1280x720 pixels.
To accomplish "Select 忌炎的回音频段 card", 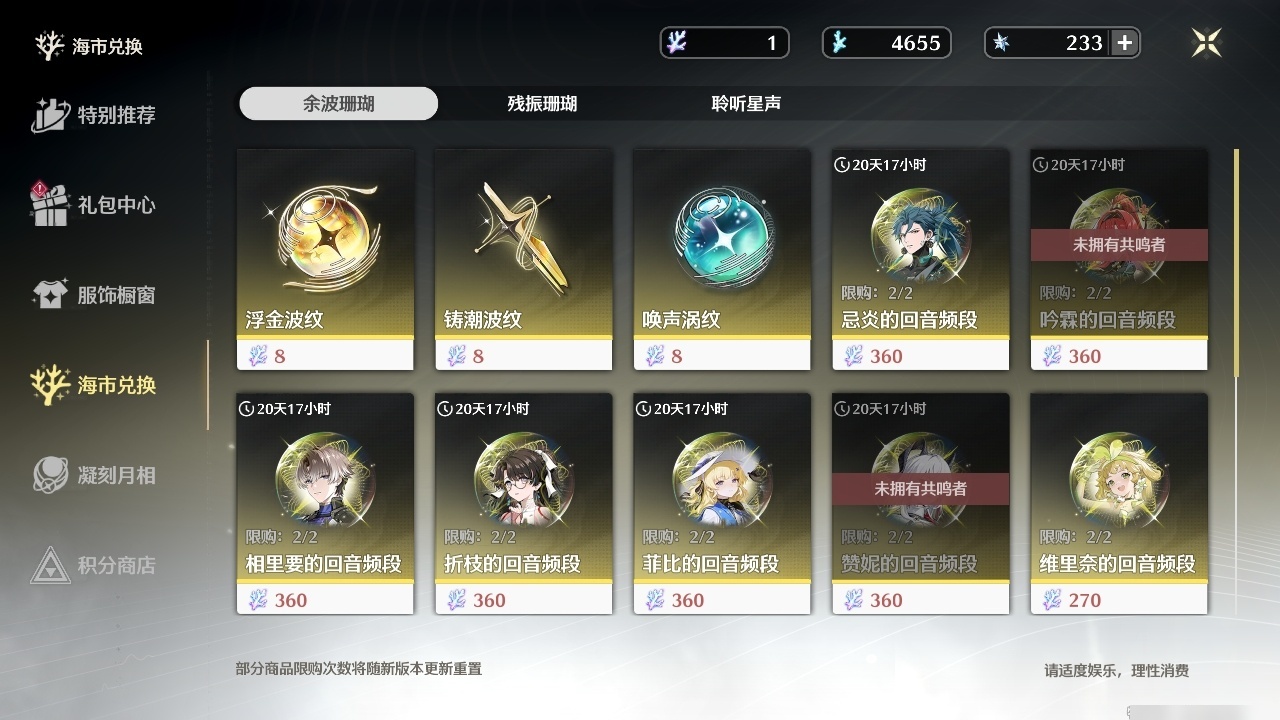I will (x=920, y=260).
